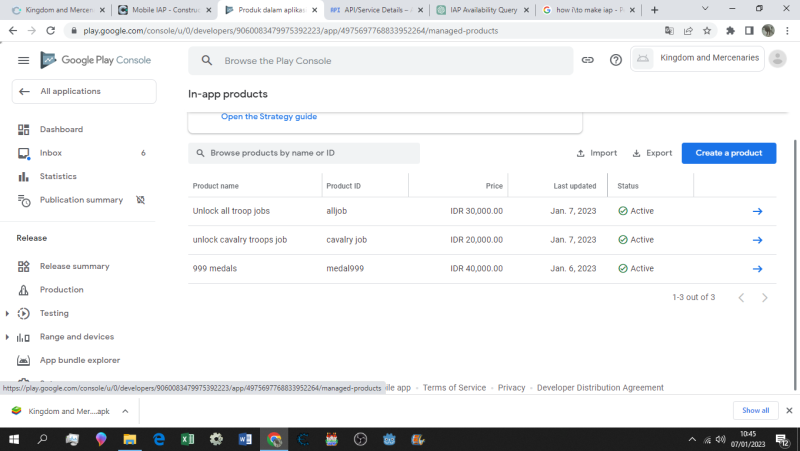Image resolution: width=800 pixels, height=451 pixels.
Task: Click the Show all downloads button
Action: (756, 411)
